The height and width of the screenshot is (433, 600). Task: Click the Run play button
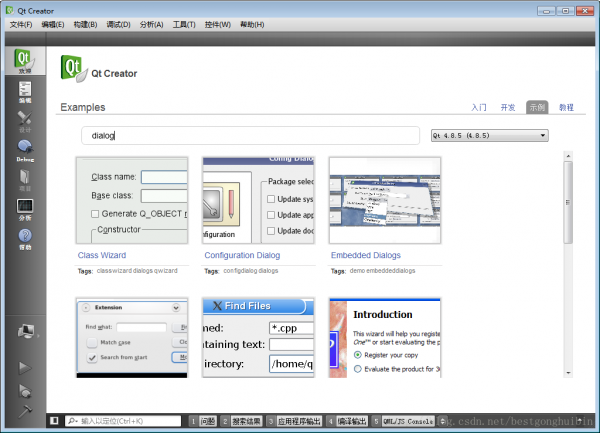25,368
